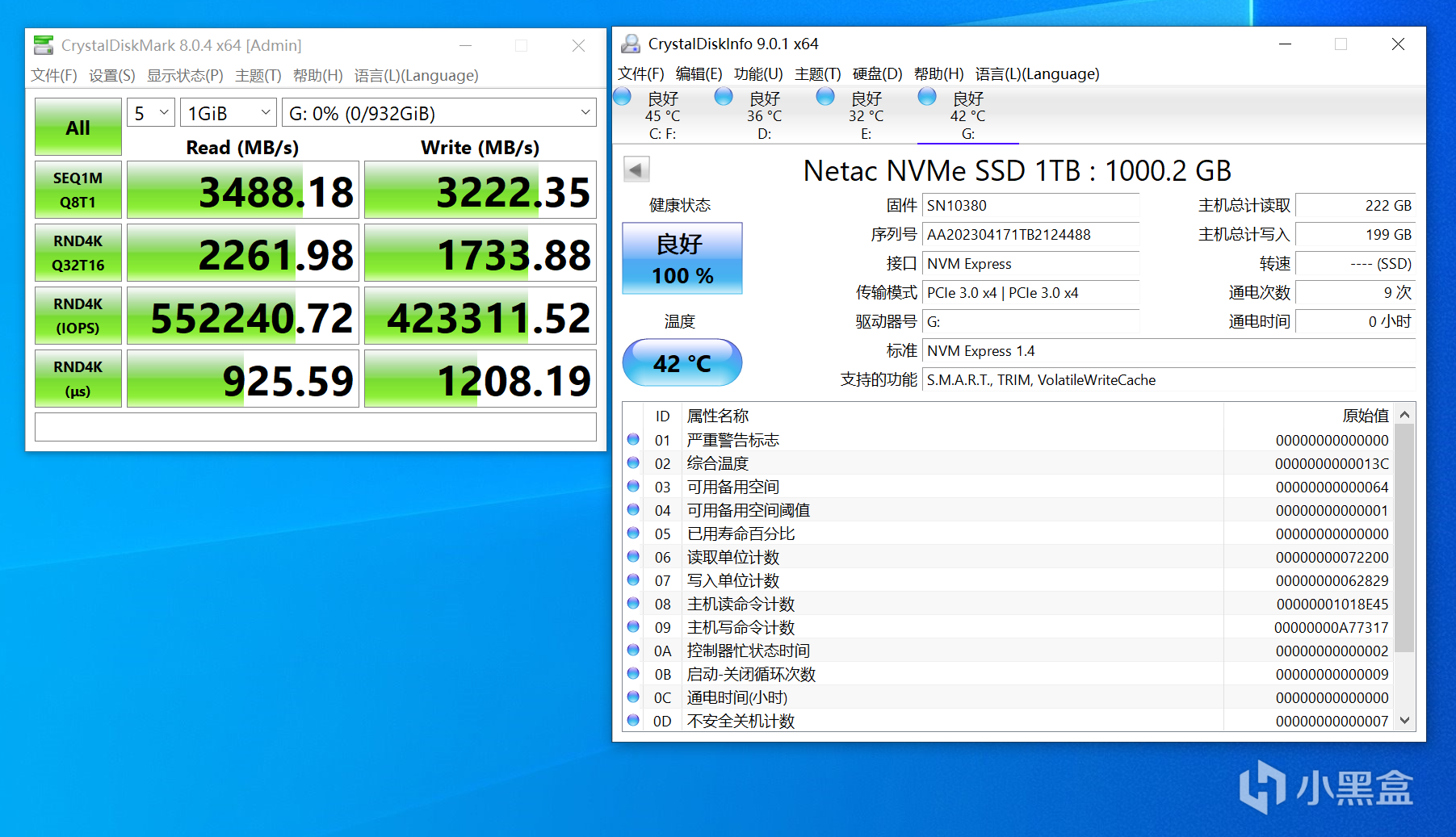
Task: Click the 属性名称 column header
Action: point(718,416)
